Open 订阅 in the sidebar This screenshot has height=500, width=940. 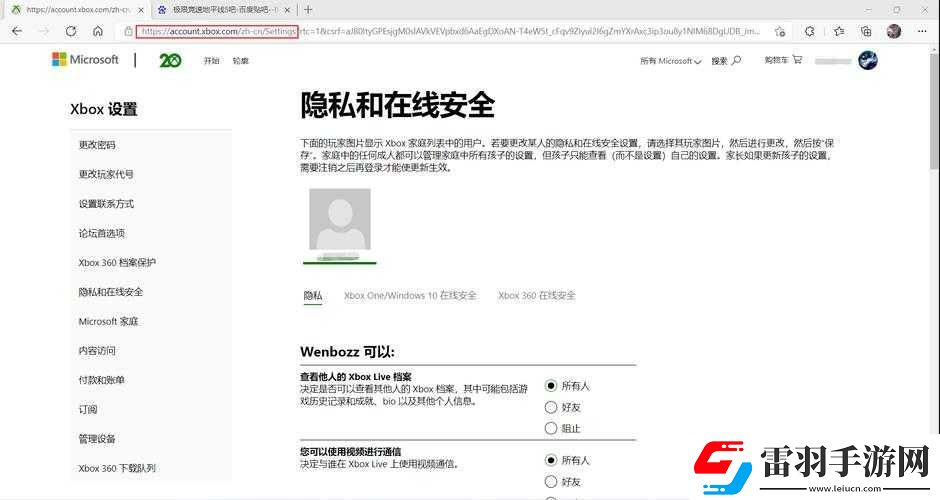point(88,409)
